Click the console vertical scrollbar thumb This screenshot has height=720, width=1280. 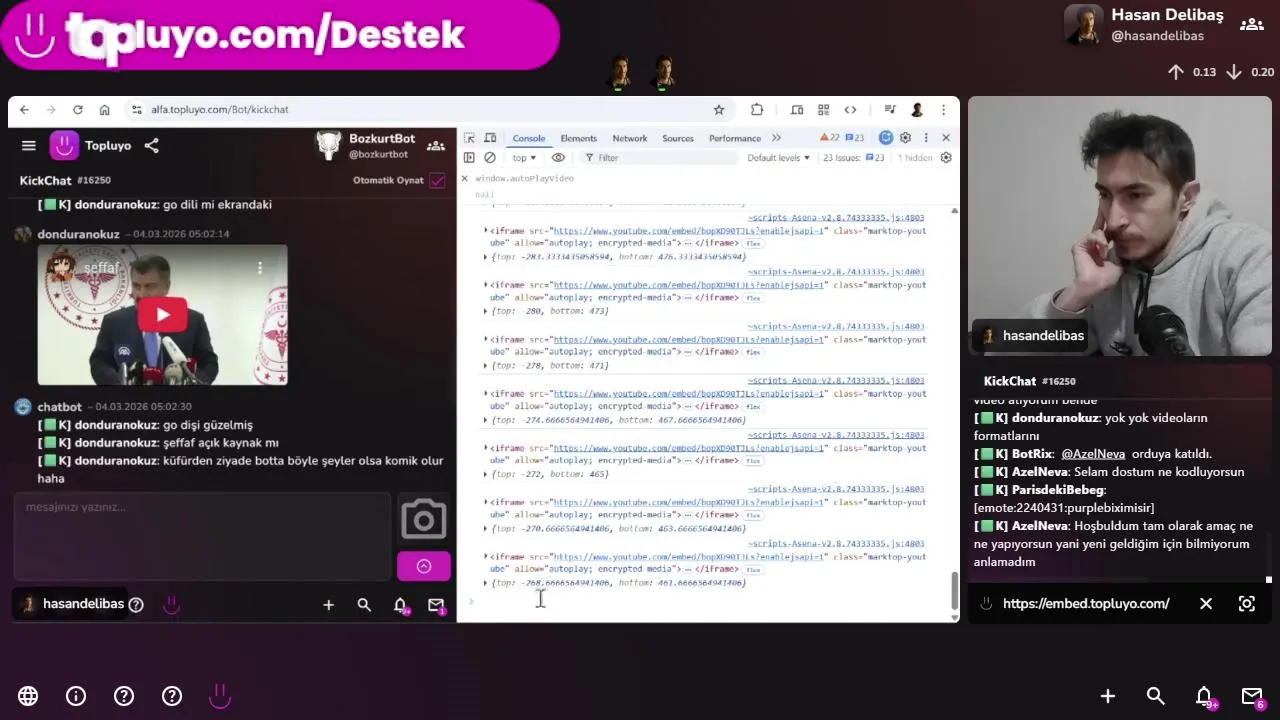tap(954, 590)
